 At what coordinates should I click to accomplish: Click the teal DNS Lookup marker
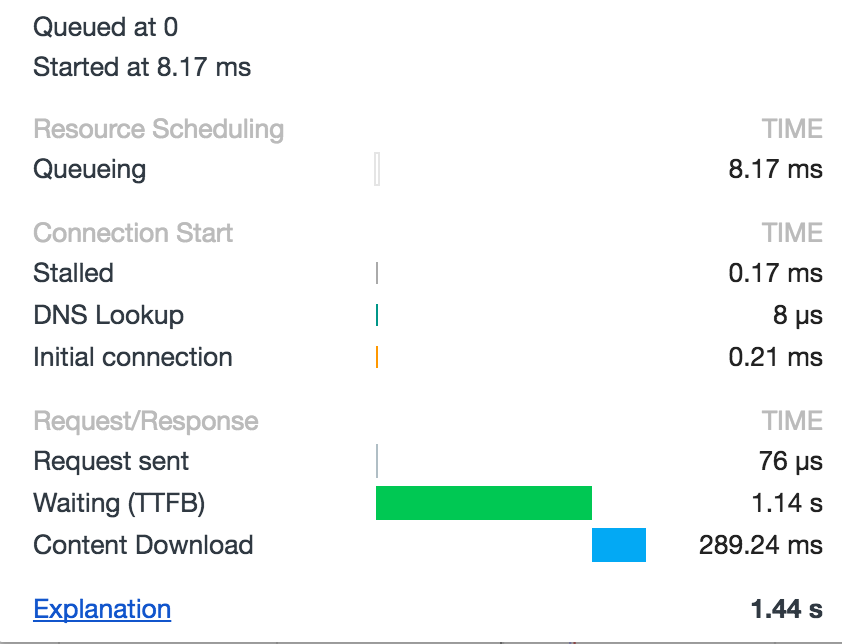[x=377, y=315]
